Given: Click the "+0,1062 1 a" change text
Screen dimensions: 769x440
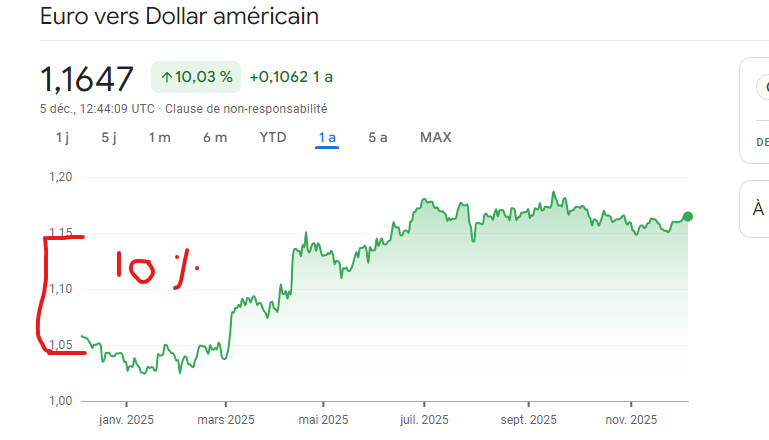Looking at the screenshot, I should [291, 77].
